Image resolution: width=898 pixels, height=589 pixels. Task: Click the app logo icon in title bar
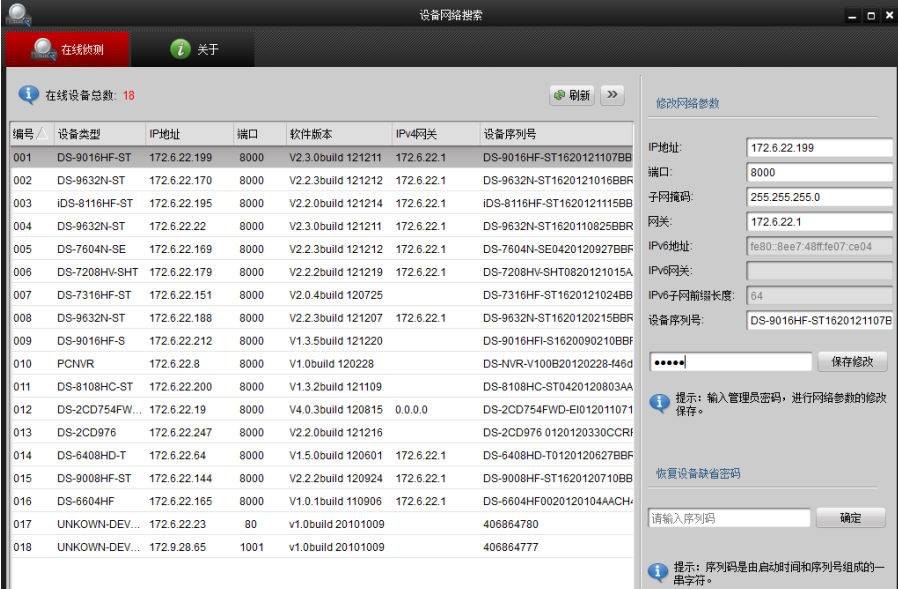point(20,15)
